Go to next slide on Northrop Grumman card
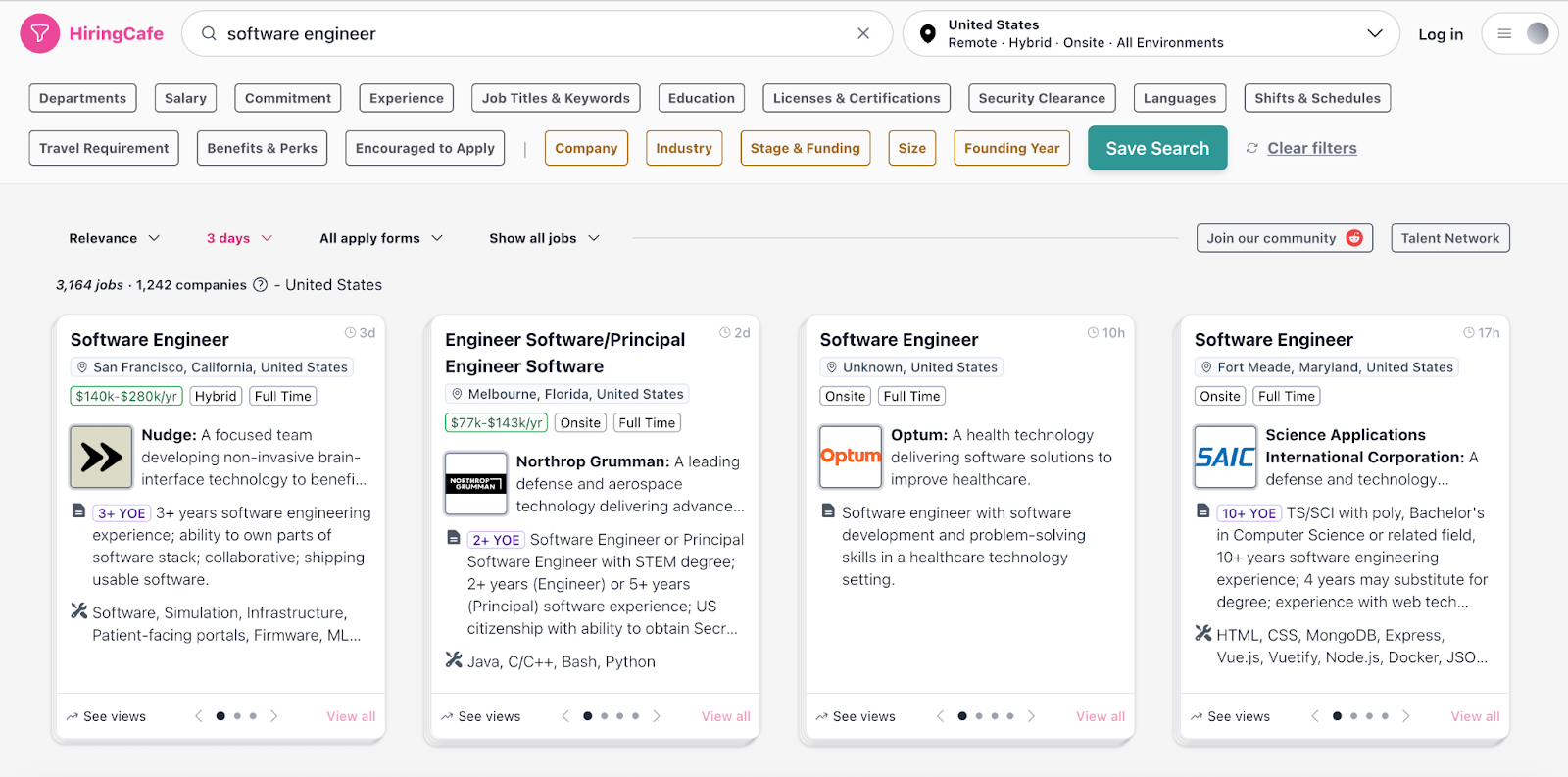 click(x=657, y=716)
